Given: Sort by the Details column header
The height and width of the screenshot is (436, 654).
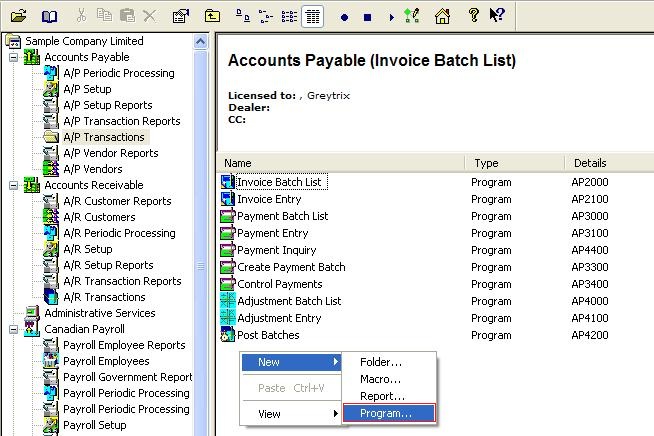Looking at the screenshot, I should tap(609, 163).
